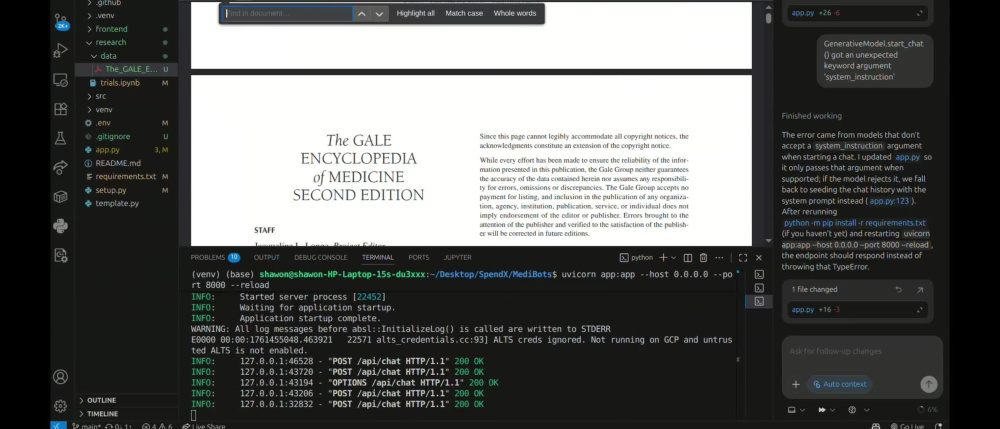Switch to DEBUG CONSOLE tab

click(321, 258)
